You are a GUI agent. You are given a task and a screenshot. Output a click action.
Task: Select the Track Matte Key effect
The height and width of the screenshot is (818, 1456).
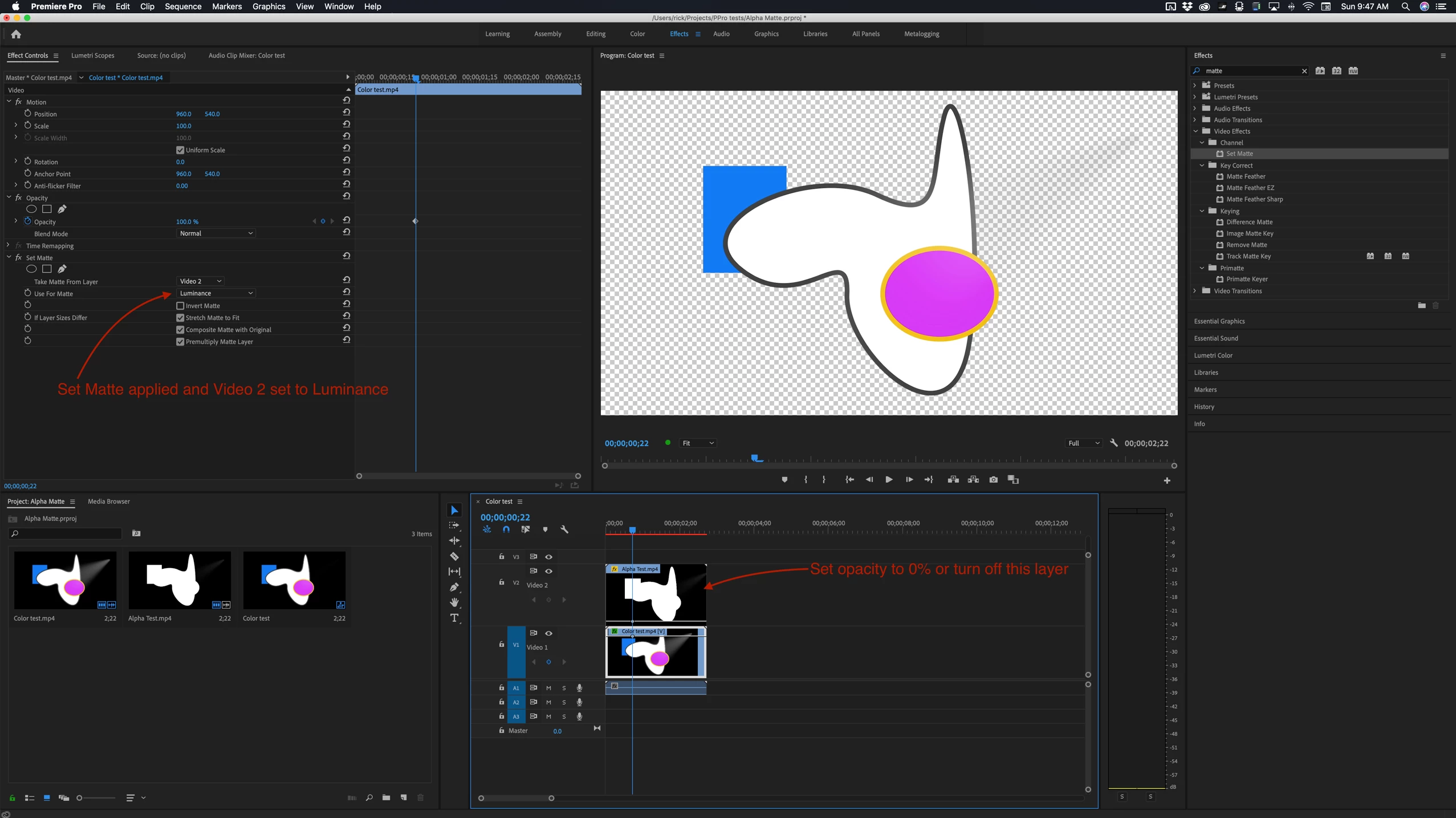click(x=1248, y=256)
